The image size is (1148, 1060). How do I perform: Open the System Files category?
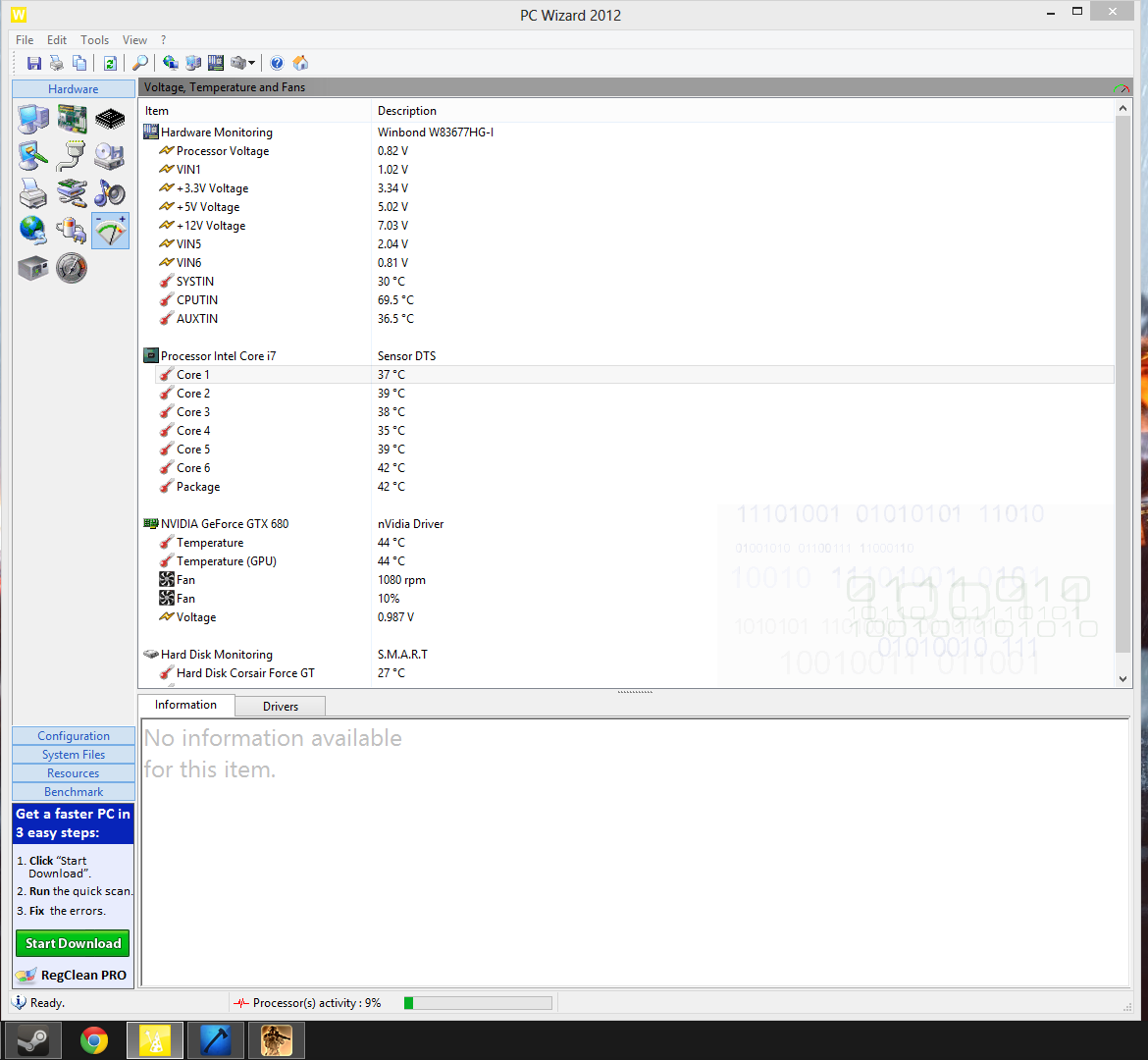tap(74, 755)
